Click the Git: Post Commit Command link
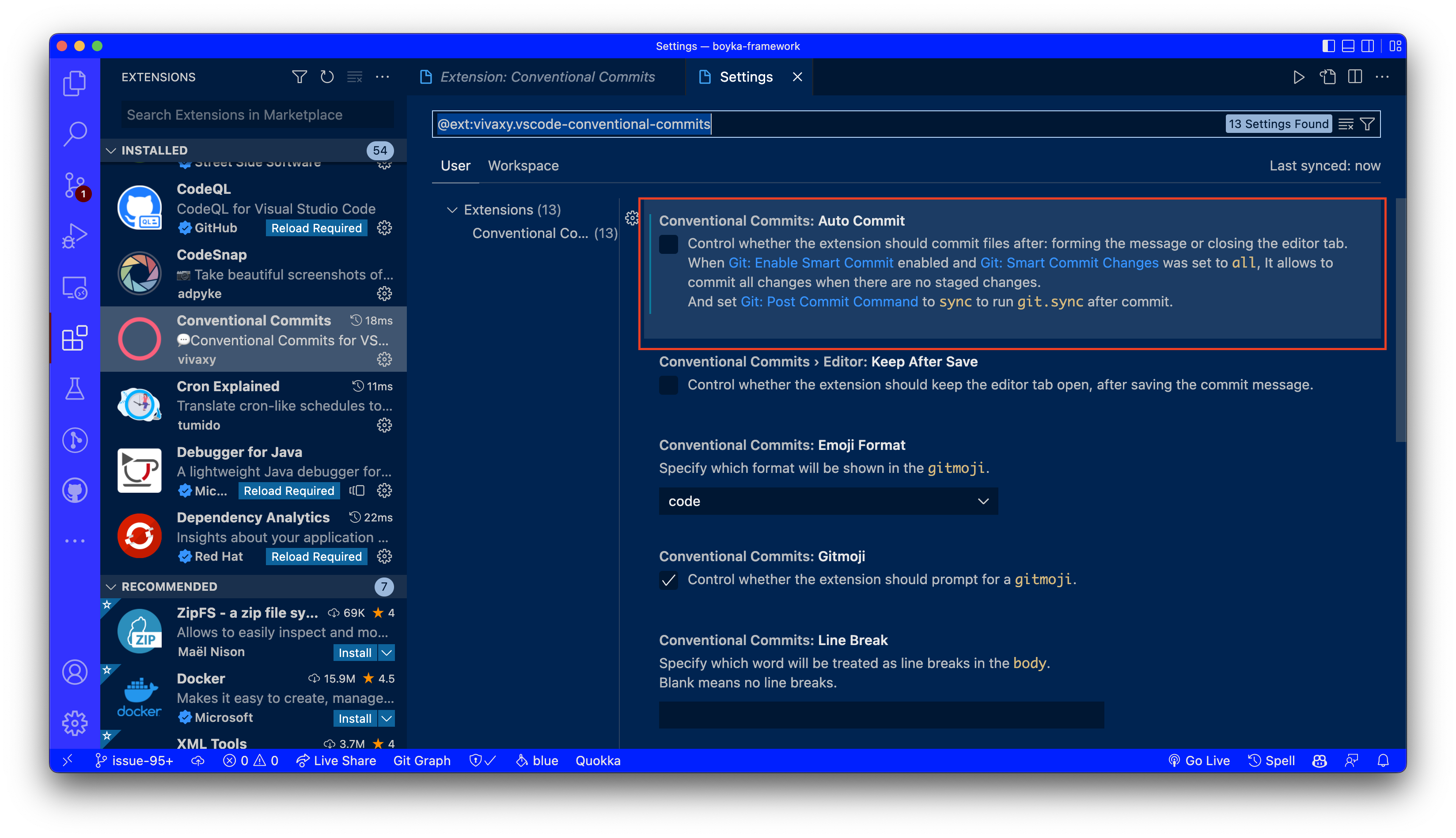Viewport: 1456px width, 838px height. 829,301
